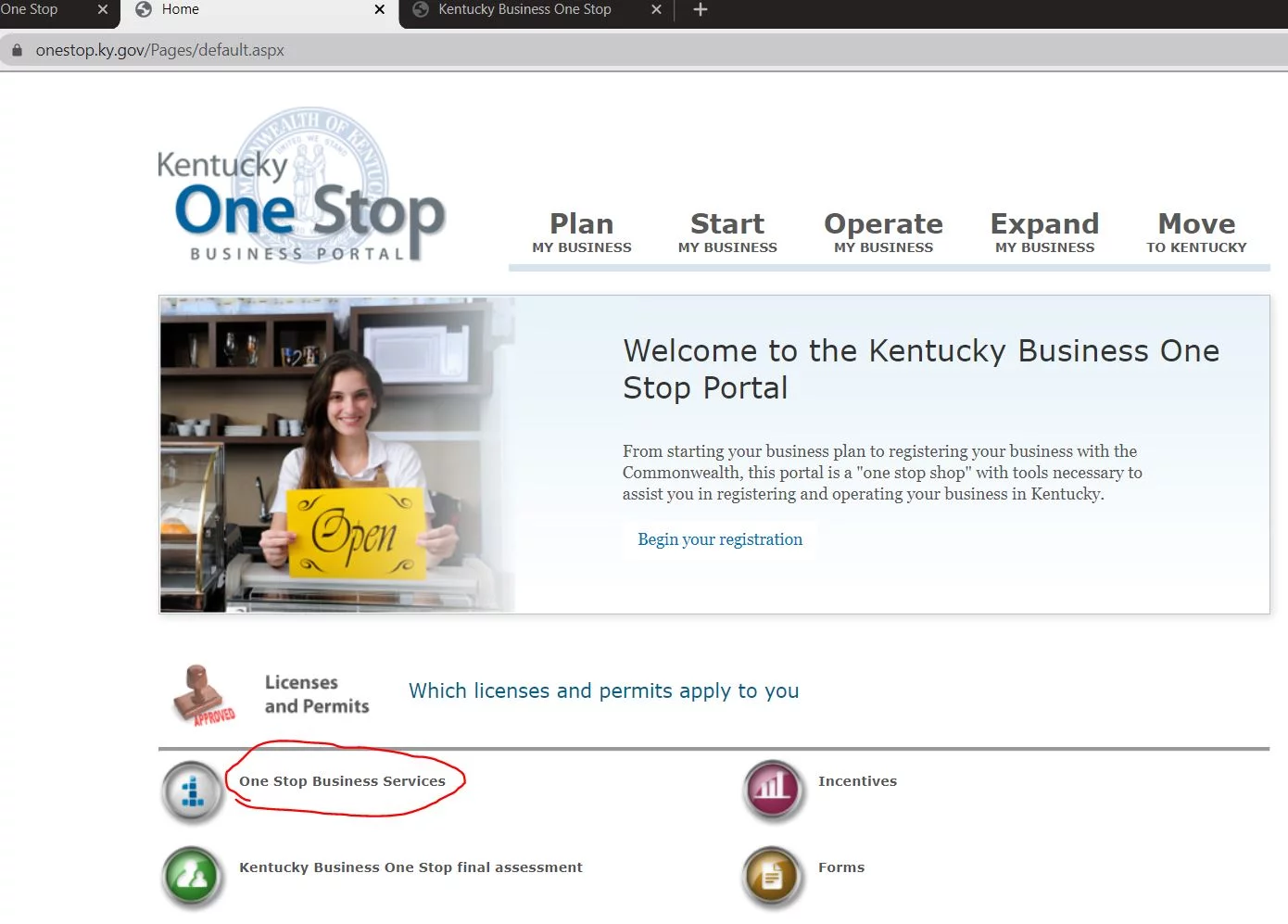The height and width of the screenshot is (924, 1288).
Task: Click the woman holding Open sign image
Action: (x=337, y=455)
